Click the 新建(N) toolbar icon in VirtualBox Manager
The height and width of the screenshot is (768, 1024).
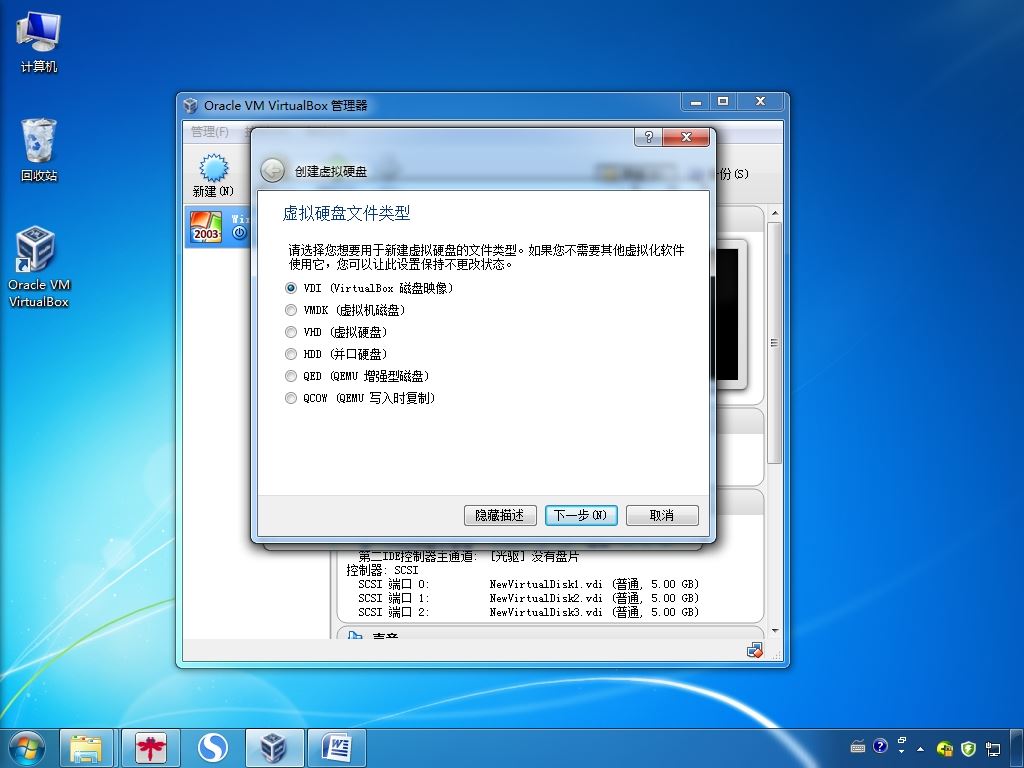pos(213,175)
